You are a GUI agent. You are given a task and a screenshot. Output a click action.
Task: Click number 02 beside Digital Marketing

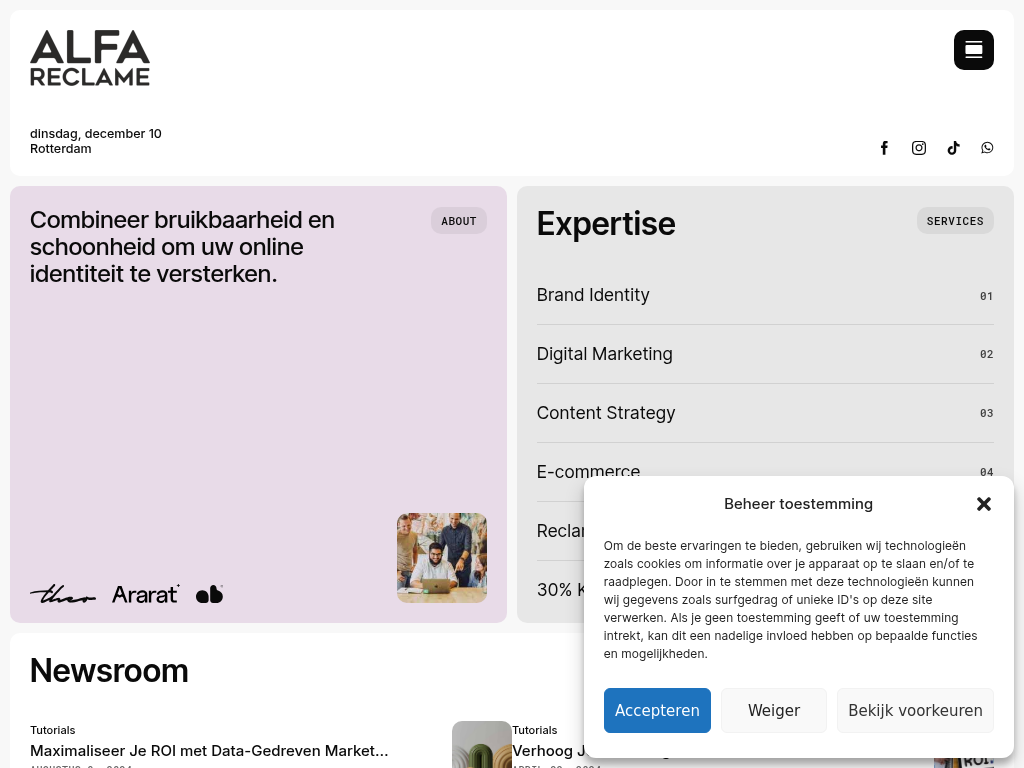click(x=986, y=354)
